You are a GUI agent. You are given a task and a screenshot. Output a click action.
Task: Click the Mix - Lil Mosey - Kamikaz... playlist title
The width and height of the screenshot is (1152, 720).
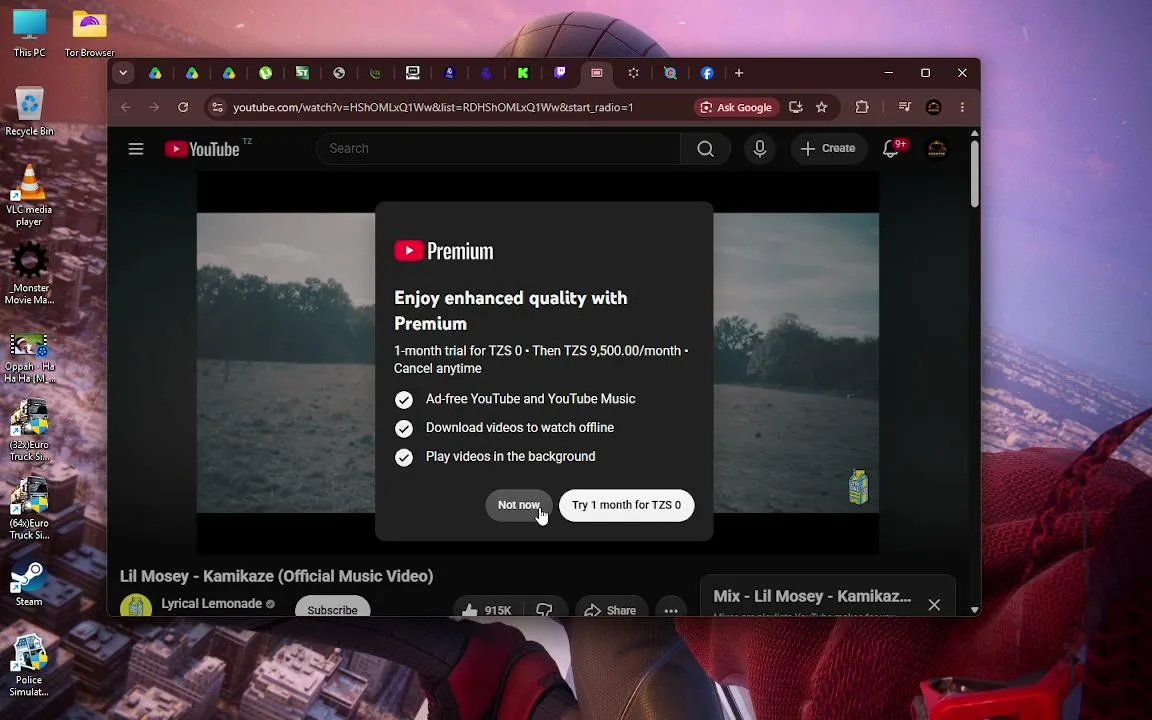[812, 597]
